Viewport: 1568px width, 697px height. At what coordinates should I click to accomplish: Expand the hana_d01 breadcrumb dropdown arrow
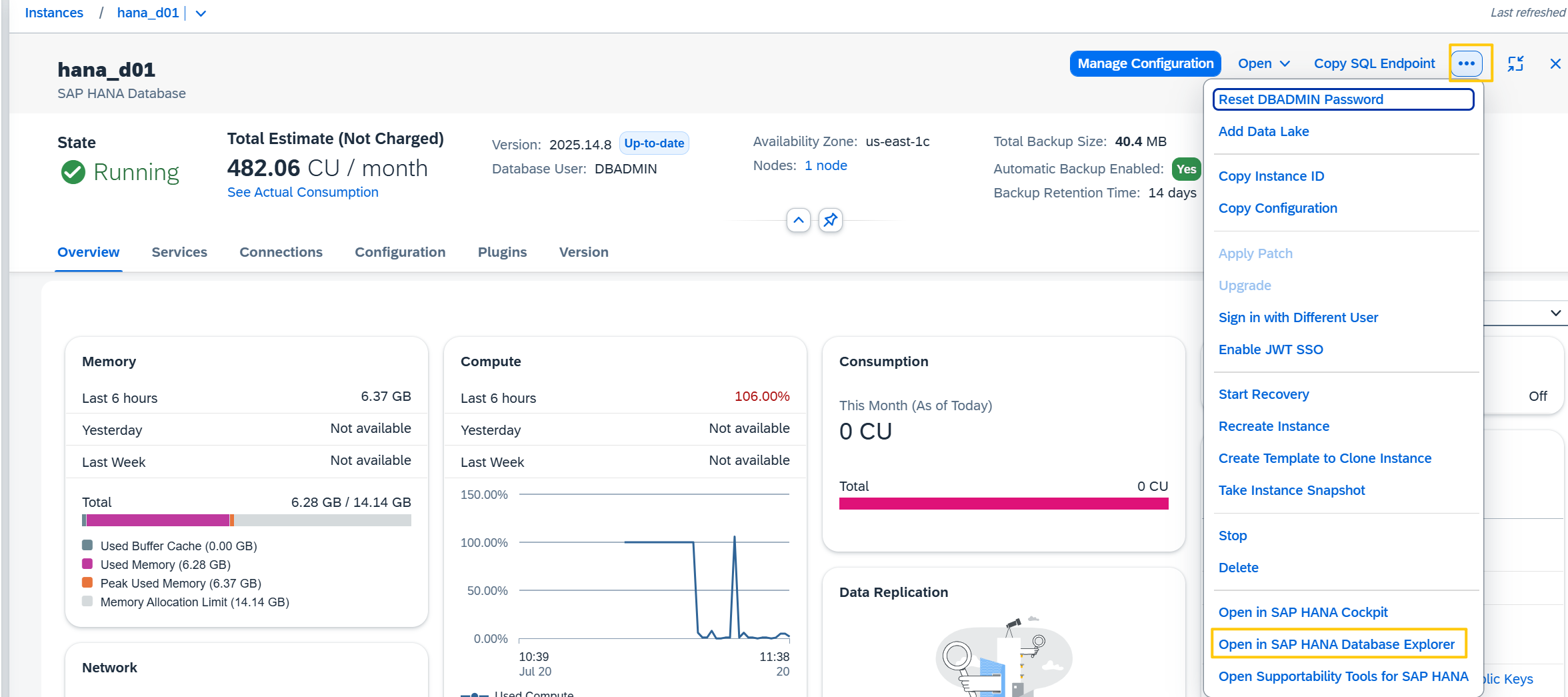point(201,13)
